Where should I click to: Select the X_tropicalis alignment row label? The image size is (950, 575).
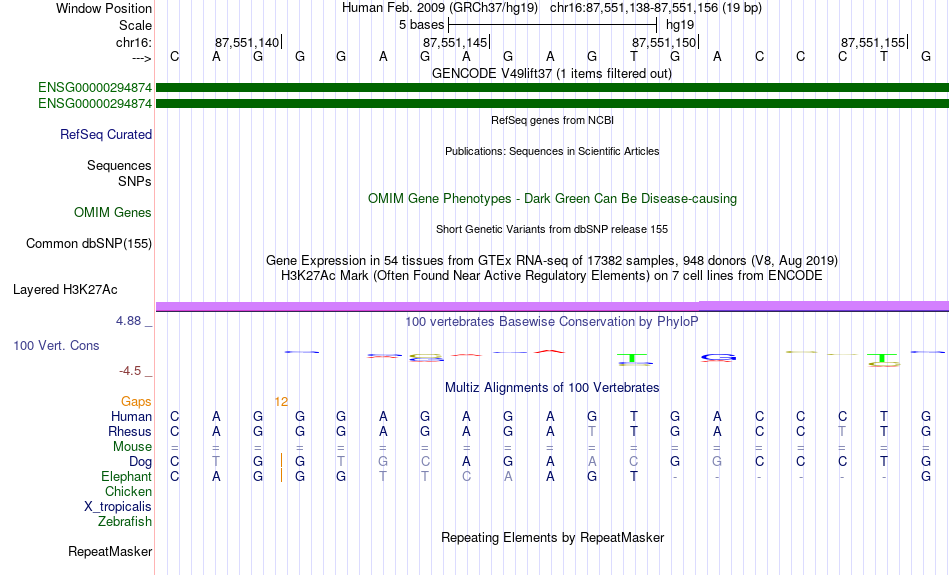pyautogui.click(x=118, y=507)
